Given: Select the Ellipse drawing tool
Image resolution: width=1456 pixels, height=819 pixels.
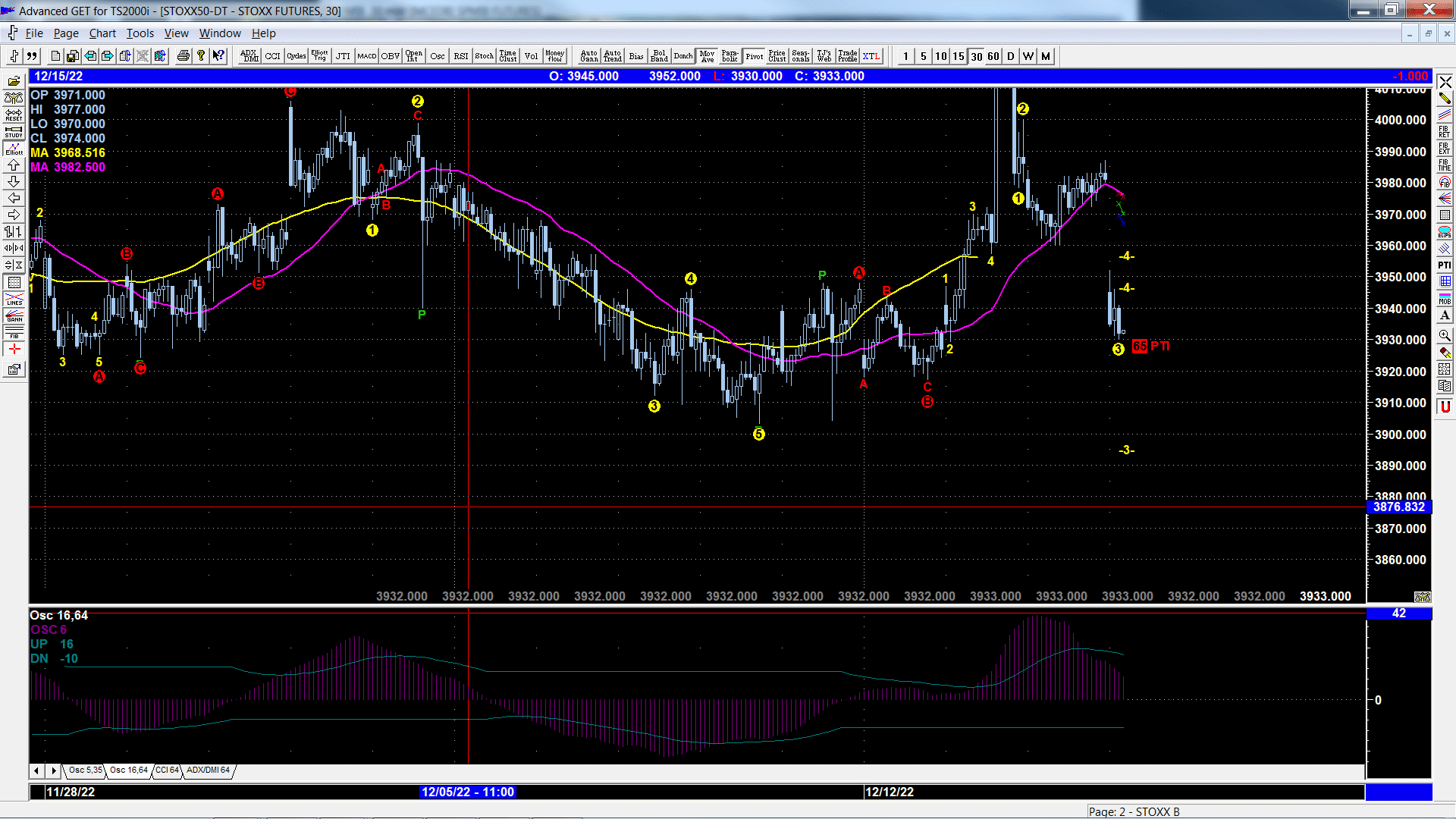Looking at the screenshot, I should tap(1445, 232).
